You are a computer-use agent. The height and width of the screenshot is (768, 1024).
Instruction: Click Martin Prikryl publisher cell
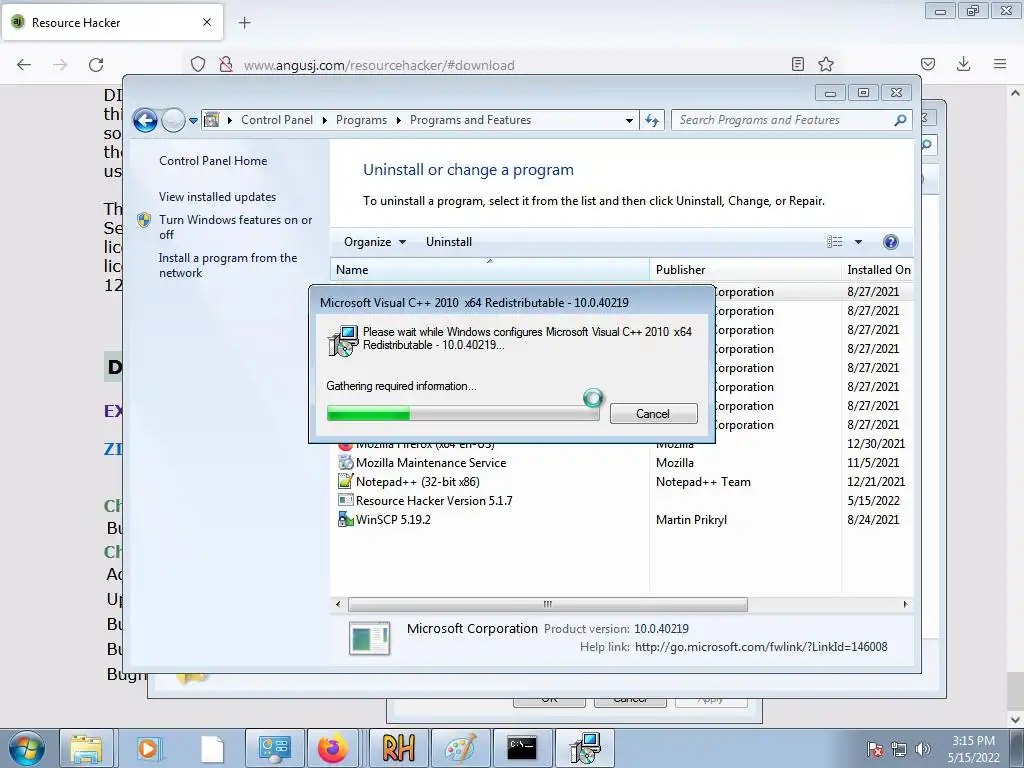point(691,520)
